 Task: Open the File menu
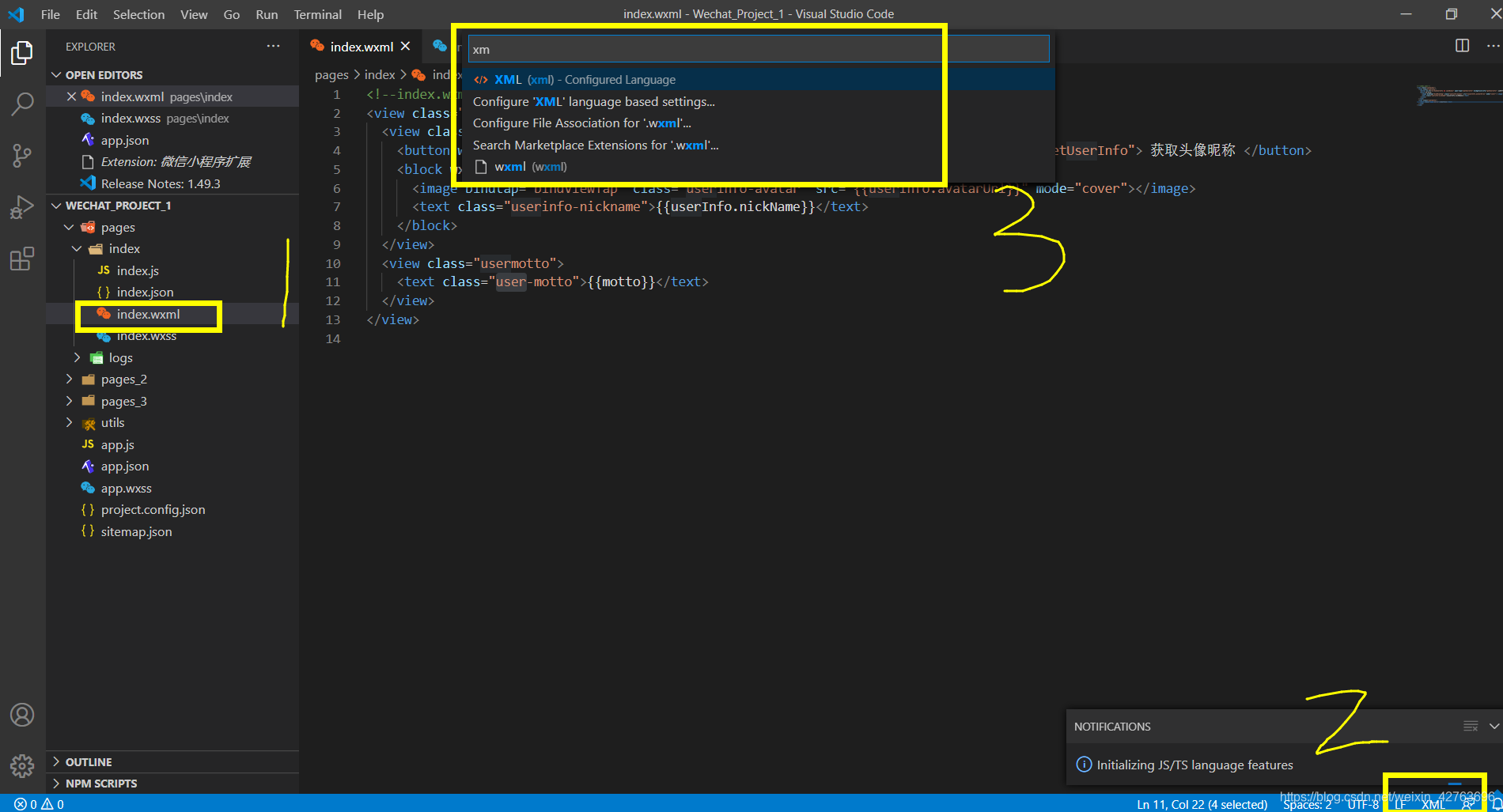coord(51,14)
